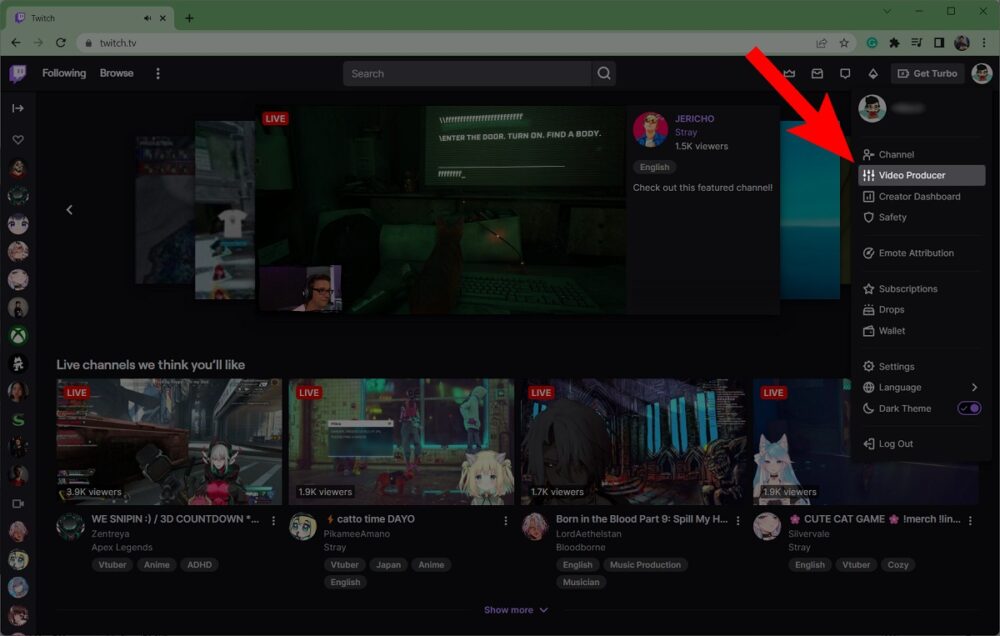Click the heart icon in left sidebar
Image resolution: width=1000 pixels, height=636 pixels.
click(x=17, y=140)
